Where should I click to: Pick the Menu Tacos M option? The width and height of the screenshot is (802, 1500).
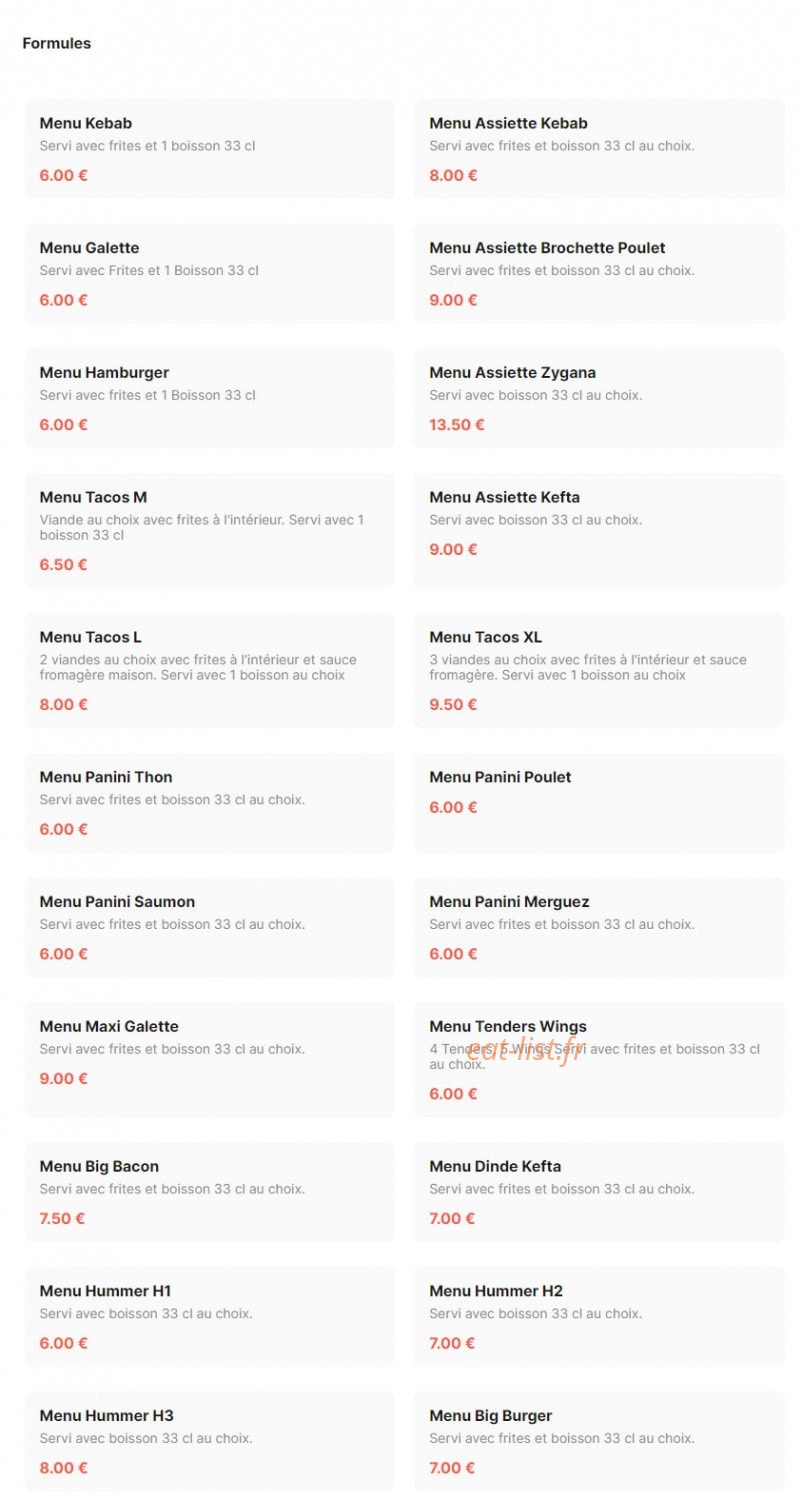tap(209, 530)
